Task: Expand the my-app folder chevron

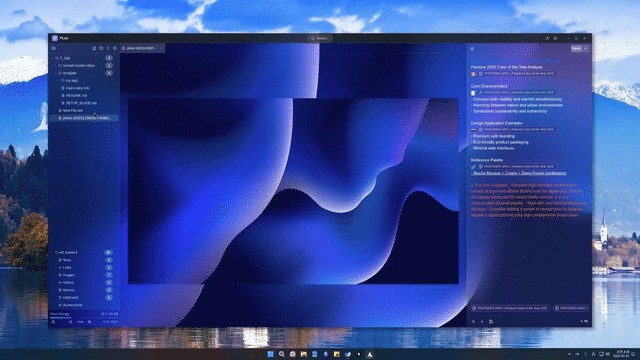Action: tap(58, 80)
